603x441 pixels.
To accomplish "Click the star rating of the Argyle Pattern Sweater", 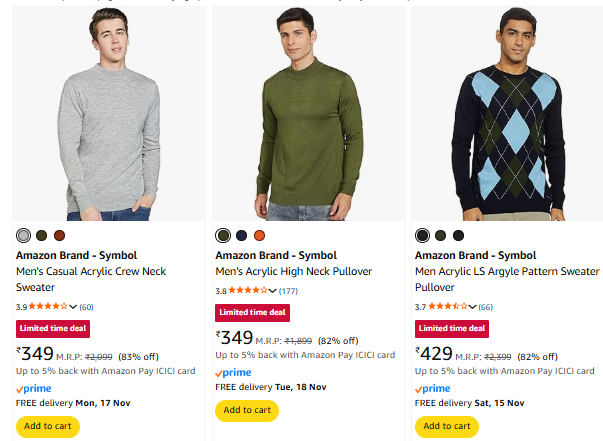I will (x=447, y=306).
